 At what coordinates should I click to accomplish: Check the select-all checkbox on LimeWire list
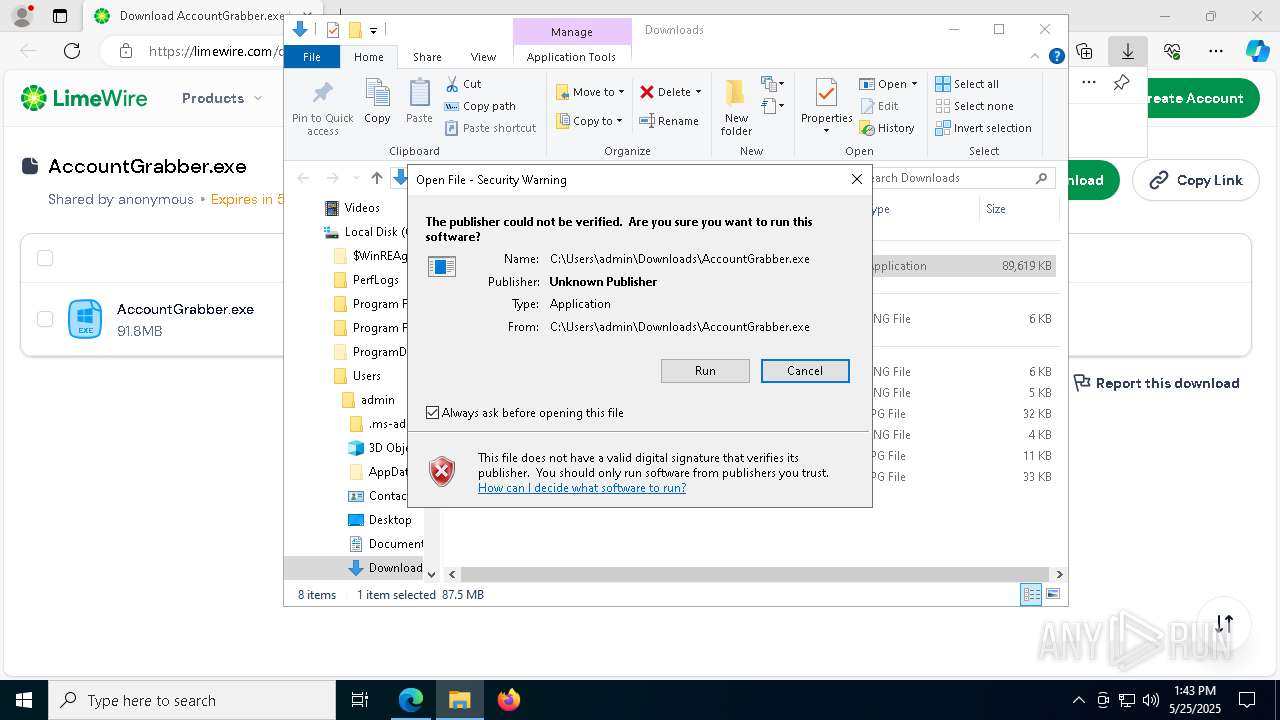(45, 259)
